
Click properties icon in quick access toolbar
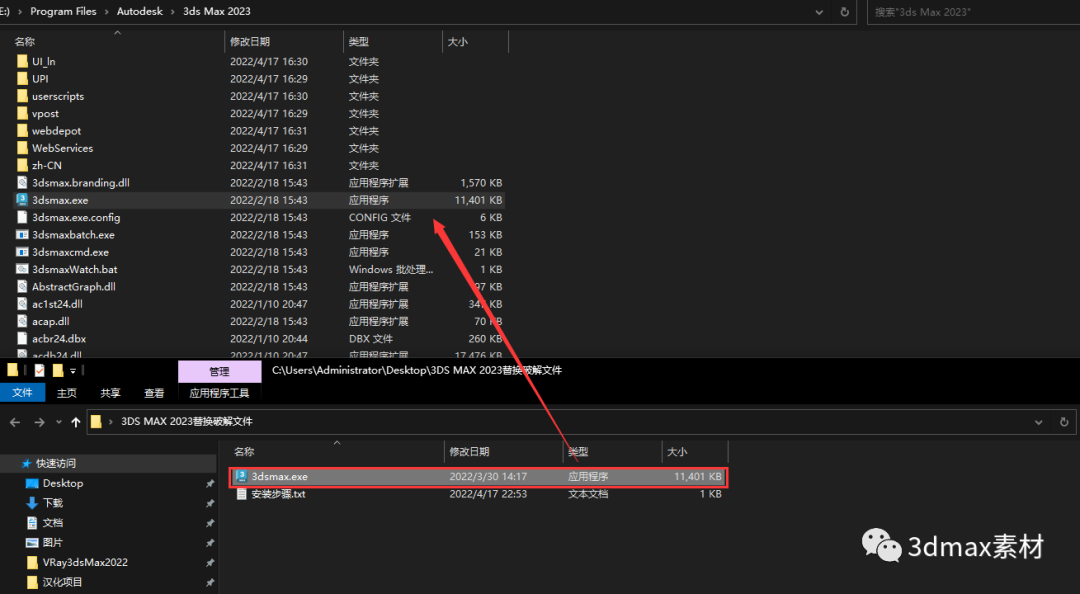pyautogui.click(x=39, y=371)
